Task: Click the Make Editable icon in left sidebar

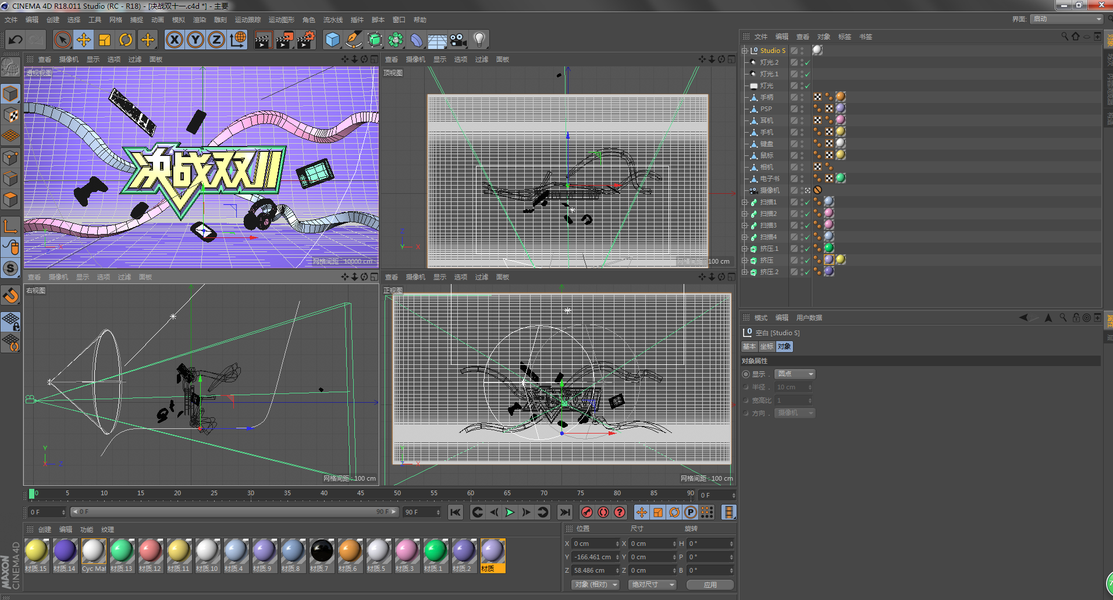Action: [x=10, y=67]
